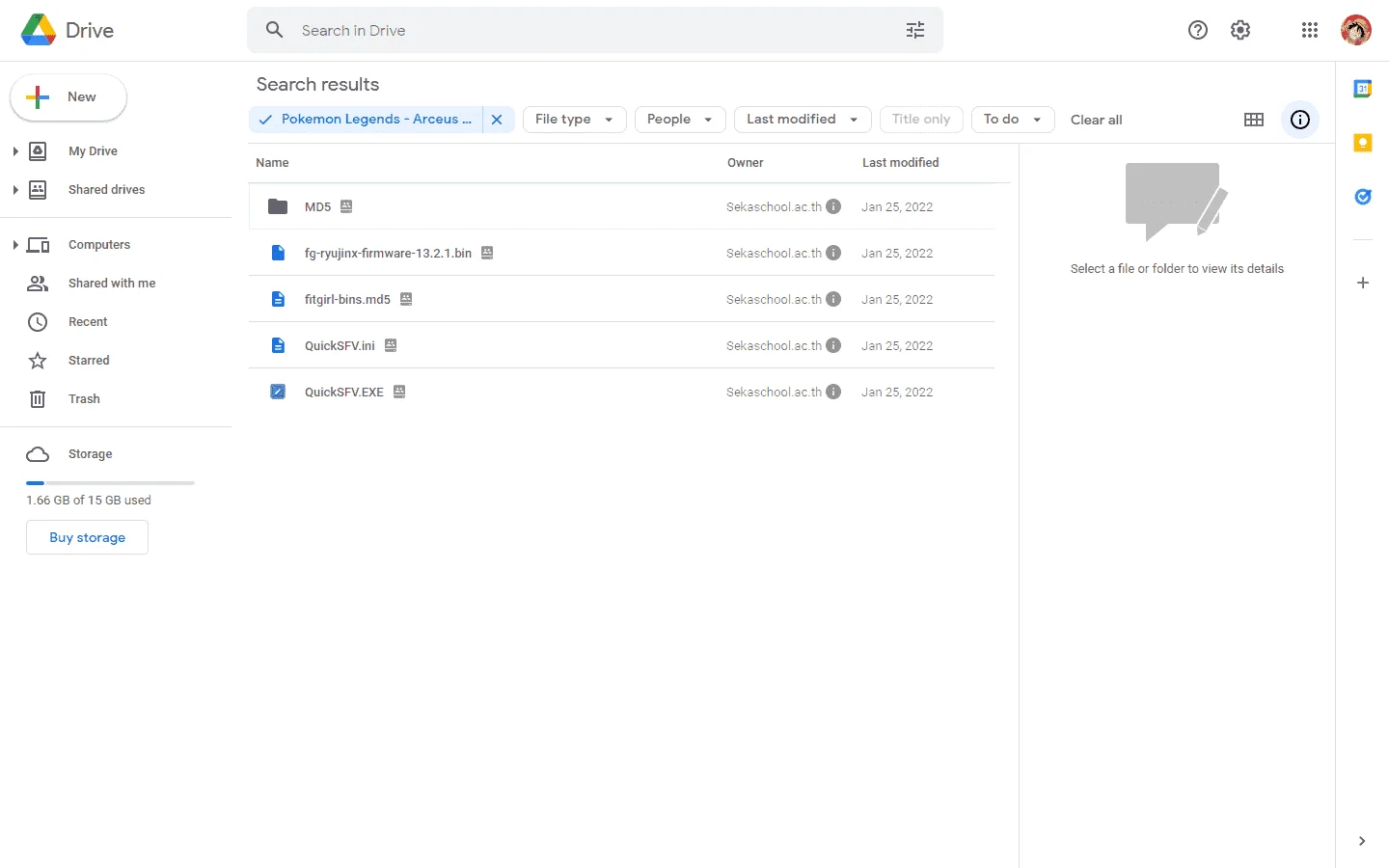Click the storage usage bar

(110, 482)
